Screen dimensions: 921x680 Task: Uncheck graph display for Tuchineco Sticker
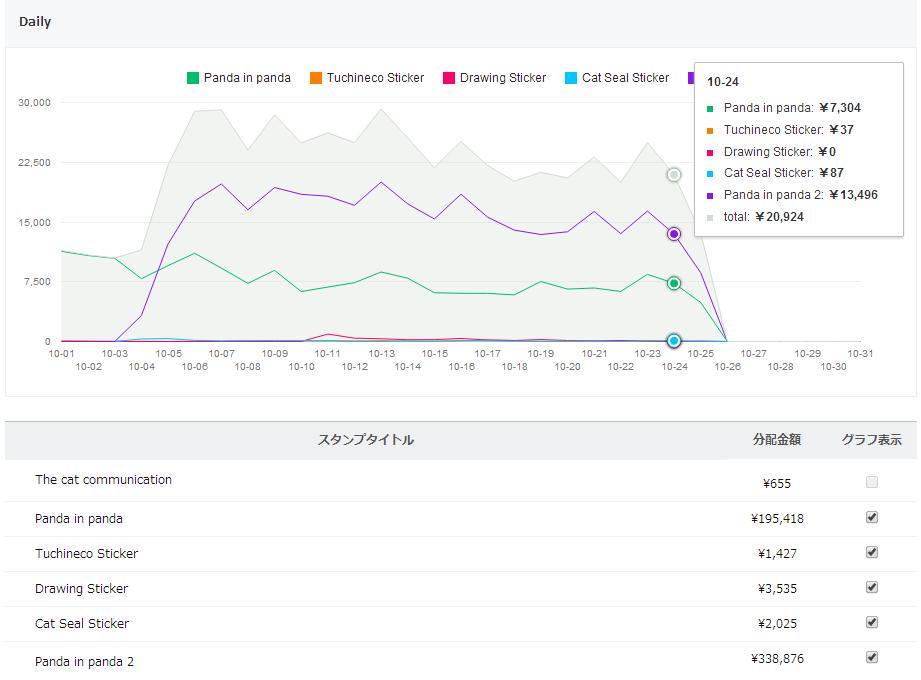point(872,552)
